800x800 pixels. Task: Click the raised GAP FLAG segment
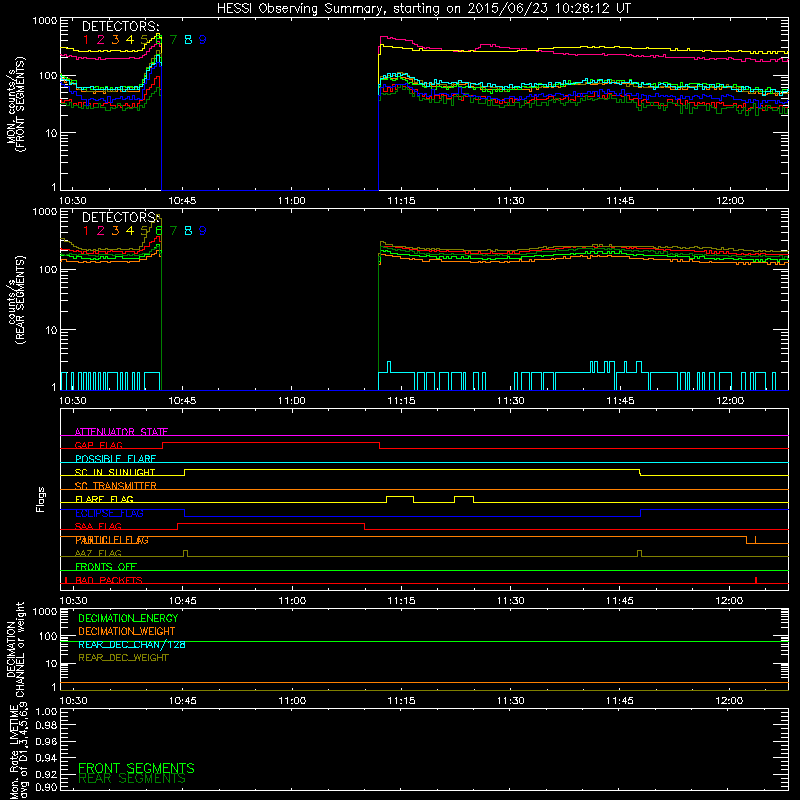271,443
